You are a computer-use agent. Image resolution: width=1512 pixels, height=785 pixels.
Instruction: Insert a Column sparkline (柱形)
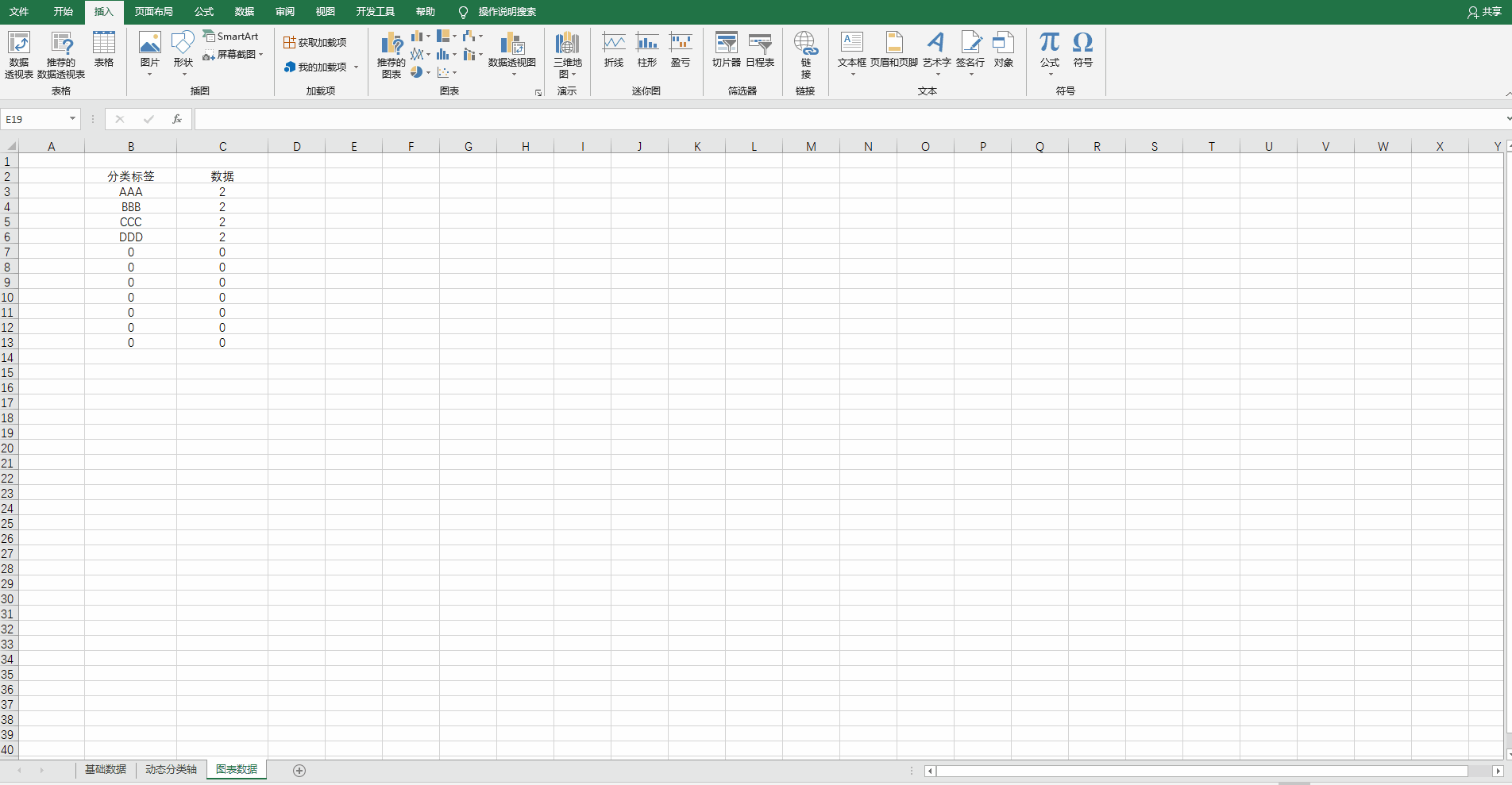click(647, 49)
